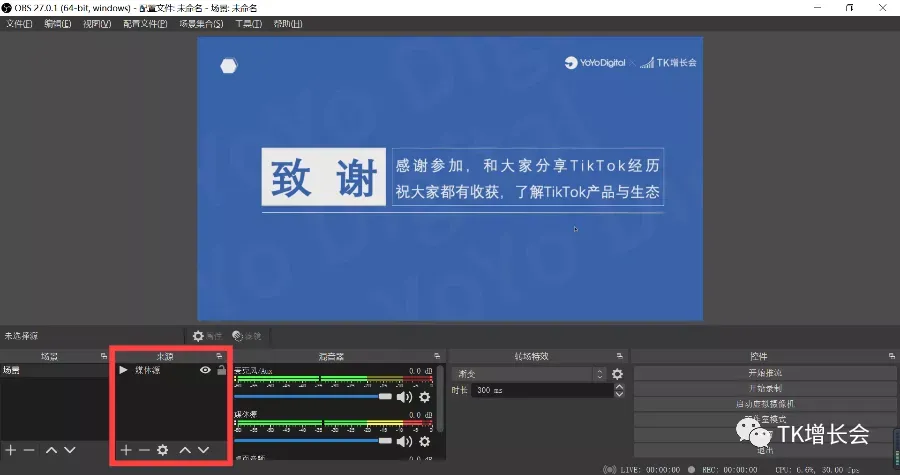This screenshot has width=900, height=475.
Task: Float the 来源 sources dock
Action: pyautogui.click(x=219, y=356)
